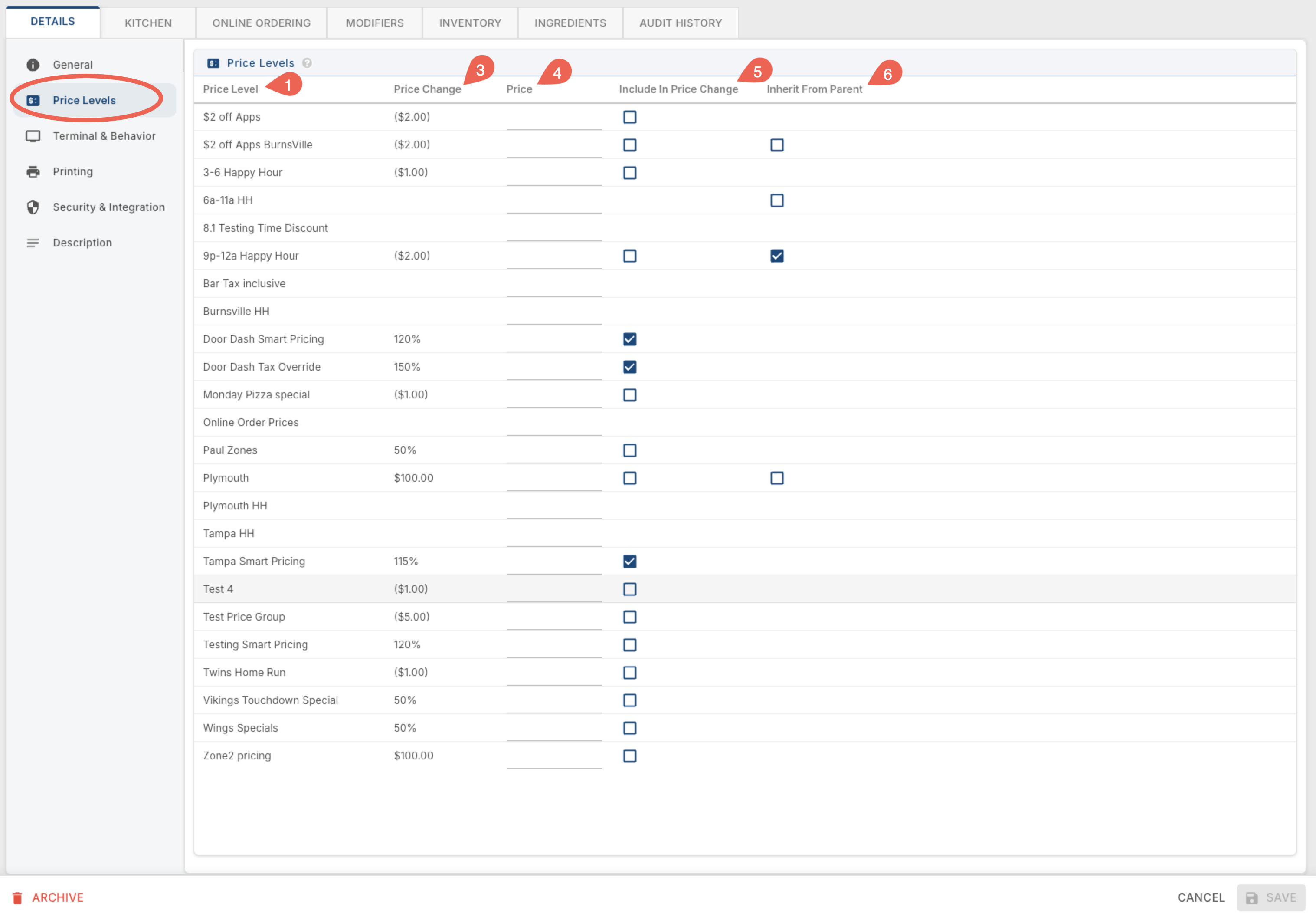The width and height of the screenshot is (1316, 920).
Task: Check Include In Price Change for $2 off Apps
Action: [x=629, y=117]
